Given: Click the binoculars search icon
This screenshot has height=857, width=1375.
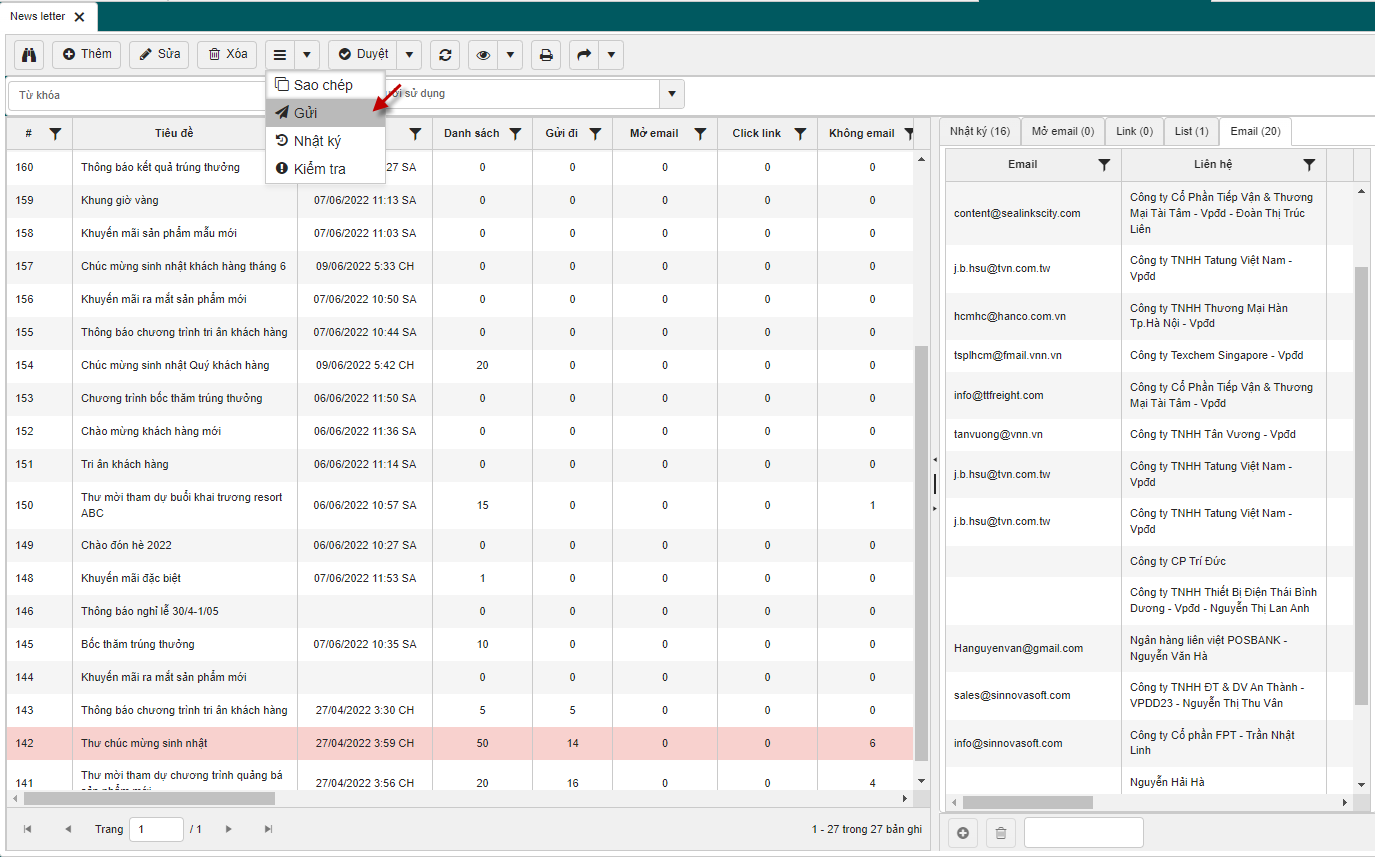Looking at the screenshot, I should (30, 54).
